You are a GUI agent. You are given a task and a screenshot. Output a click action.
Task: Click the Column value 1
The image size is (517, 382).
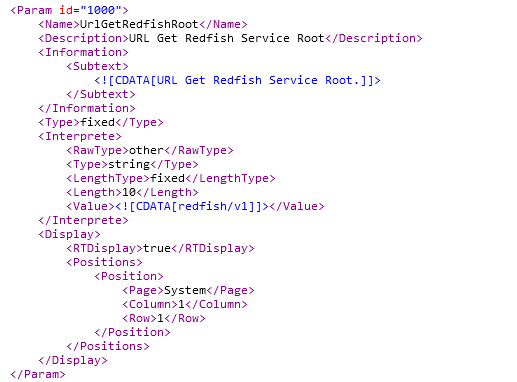tap(181, 304)
